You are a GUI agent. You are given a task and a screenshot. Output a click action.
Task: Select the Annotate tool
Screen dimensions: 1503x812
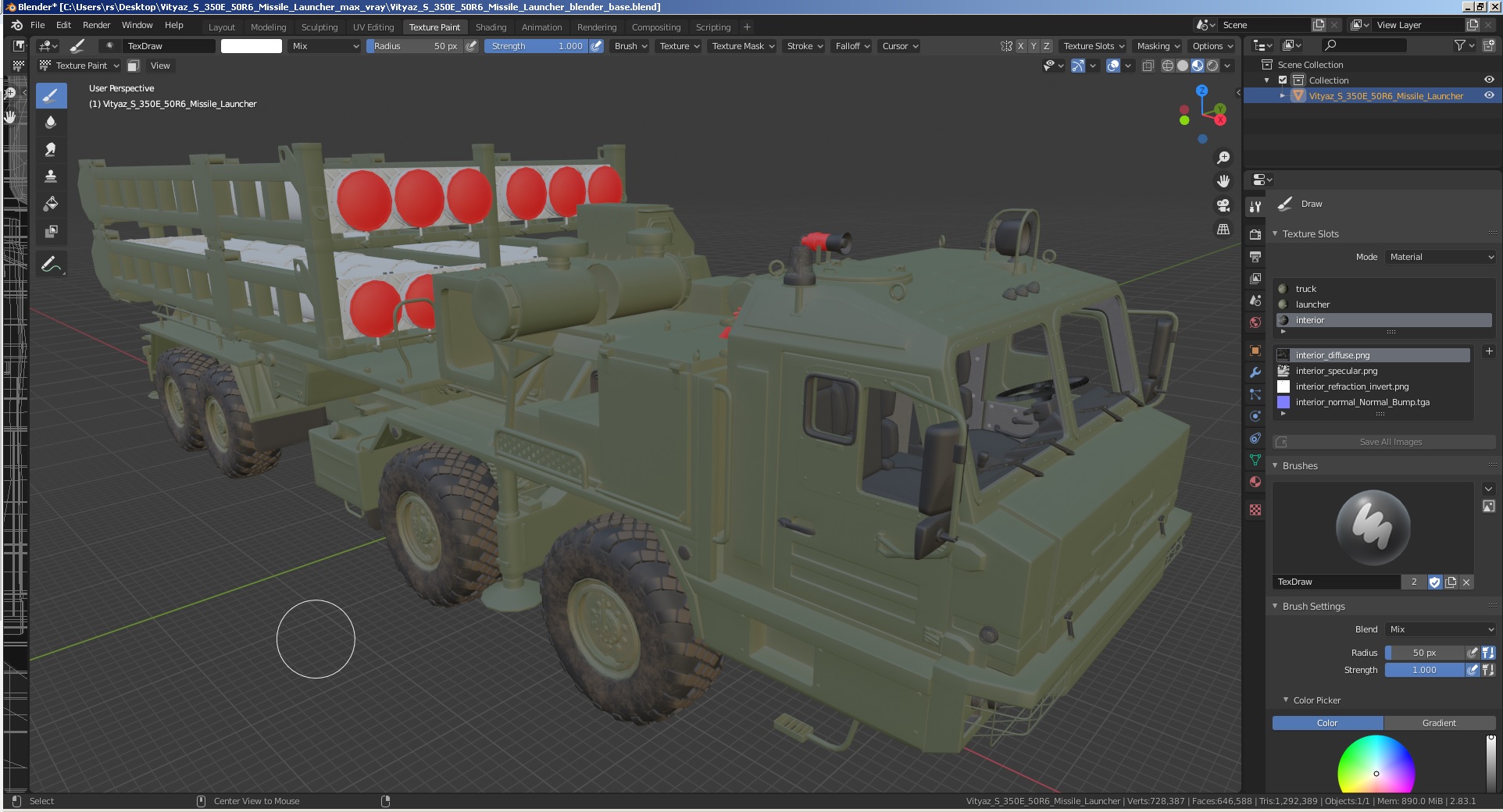51,265
